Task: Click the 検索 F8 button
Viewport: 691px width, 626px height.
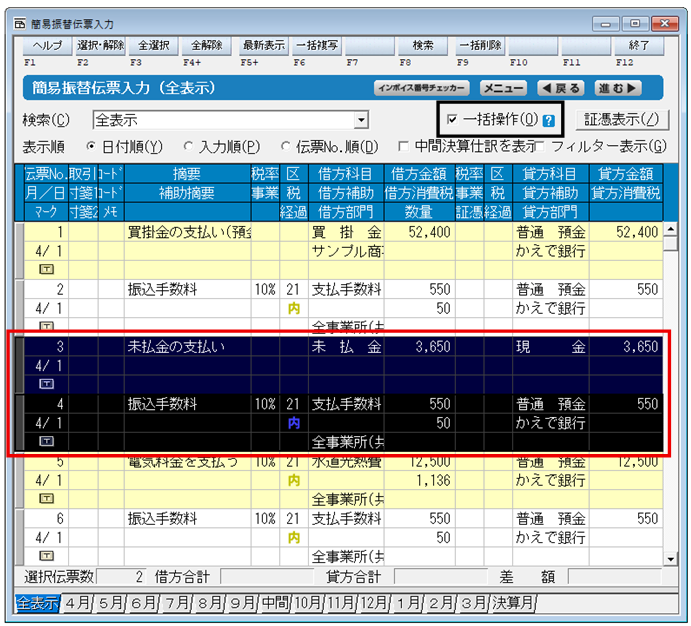Action: click(x=423, y=45)
